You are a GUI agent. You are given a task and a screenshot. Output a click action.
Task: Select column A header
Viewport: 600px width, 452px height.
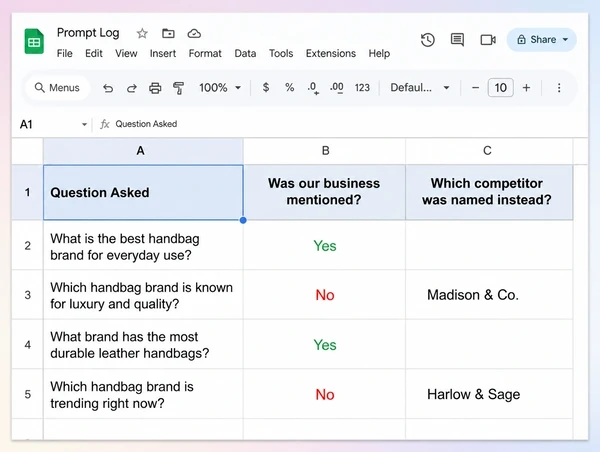tap(143, 151)
